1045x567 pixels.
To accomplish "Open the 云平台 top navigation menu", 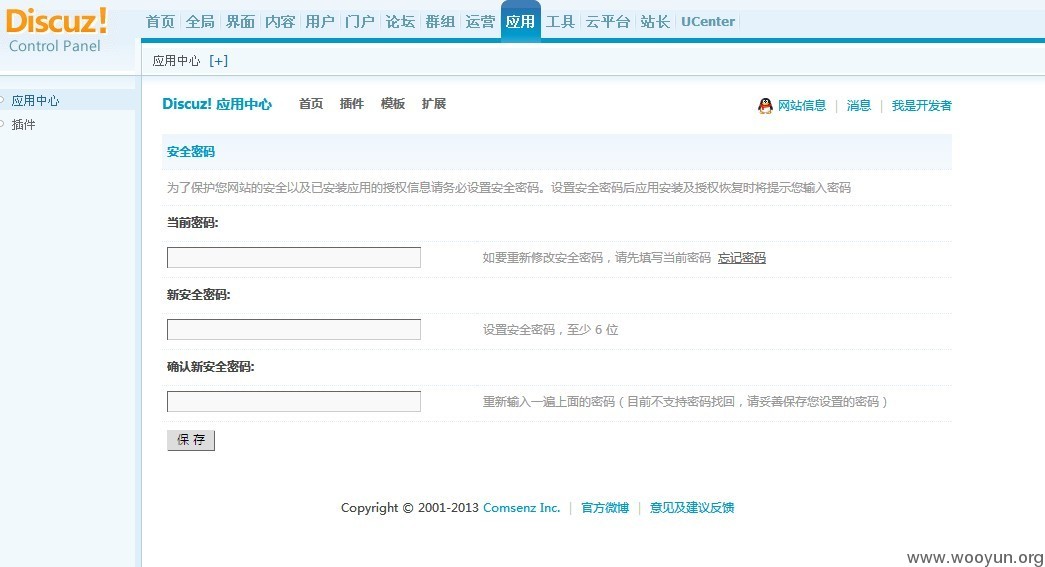I will (x=607, y=21).
